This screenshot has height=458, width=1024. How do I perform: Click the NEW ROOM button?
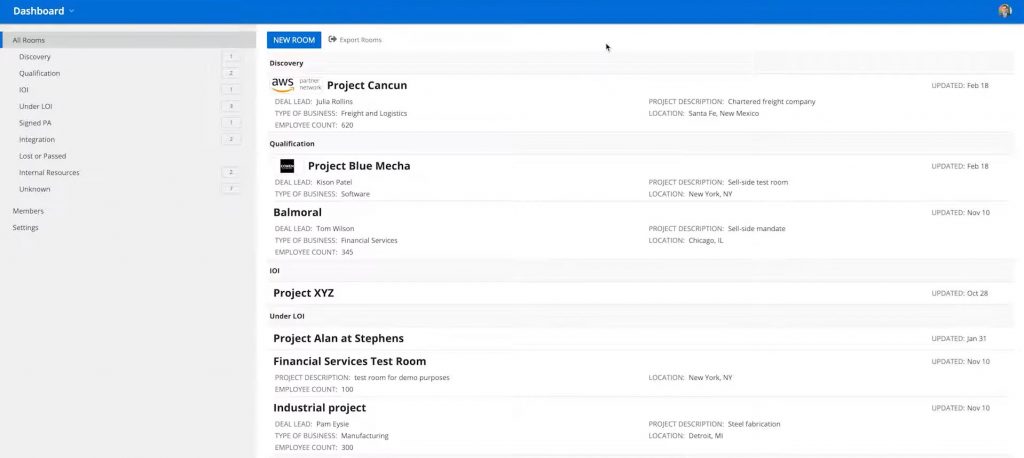tap(293, 40)
